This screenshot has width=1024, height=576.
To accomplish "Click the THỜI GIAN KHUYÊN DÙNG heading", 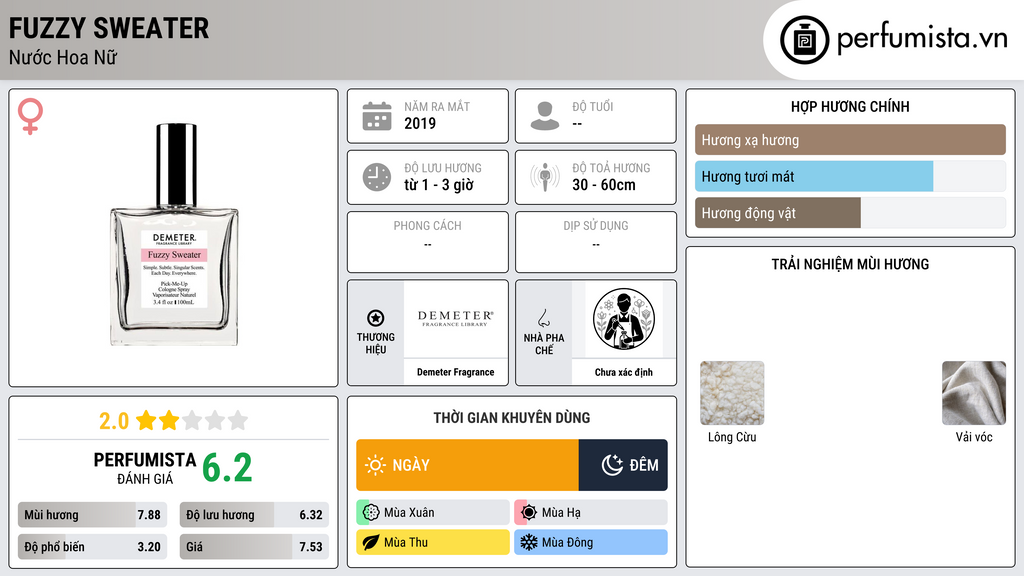I will point(512,417).
